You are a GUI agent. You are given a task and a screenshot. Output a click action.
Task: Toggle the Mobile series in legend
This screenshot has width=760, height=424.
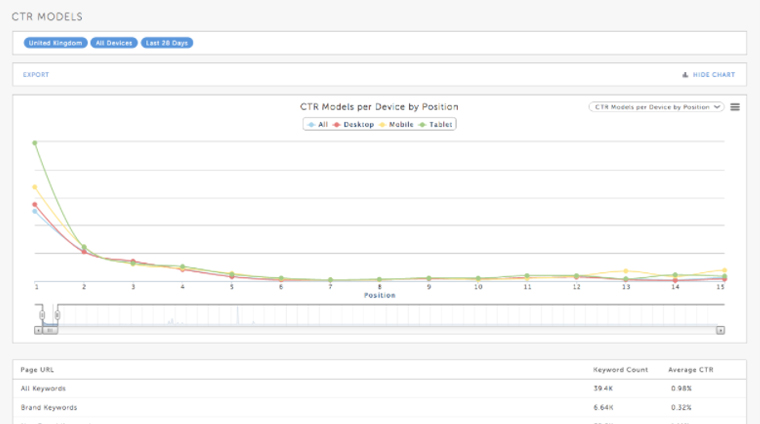397,124
